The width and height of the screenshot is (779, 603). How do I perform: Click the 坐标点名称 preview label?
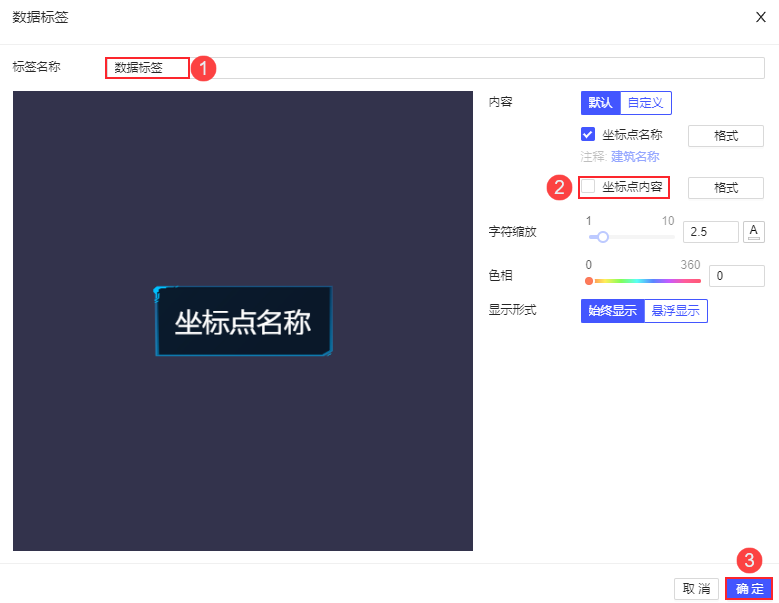243,321
